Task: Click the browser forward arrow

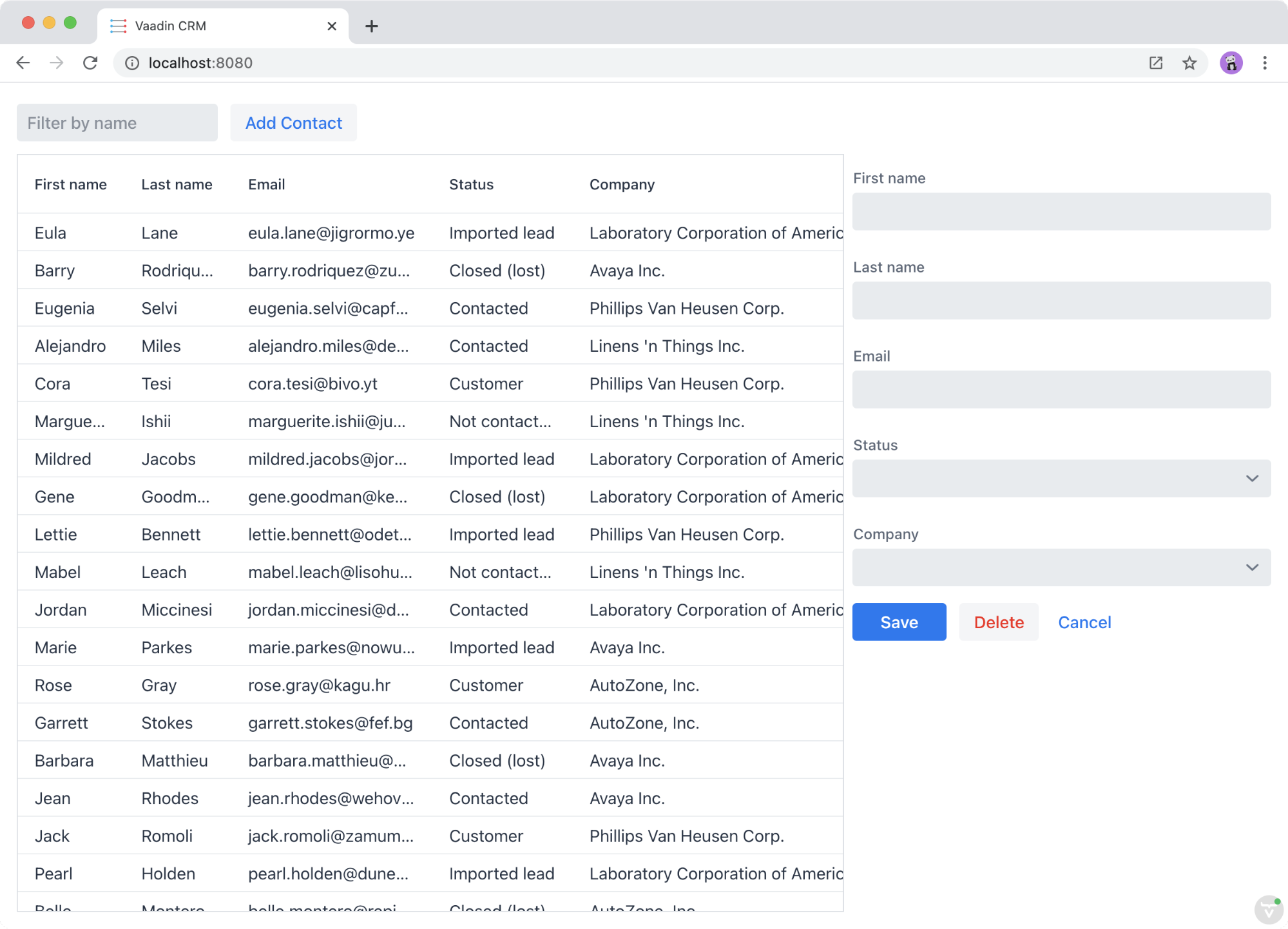Action: click(x=57, y=62)
